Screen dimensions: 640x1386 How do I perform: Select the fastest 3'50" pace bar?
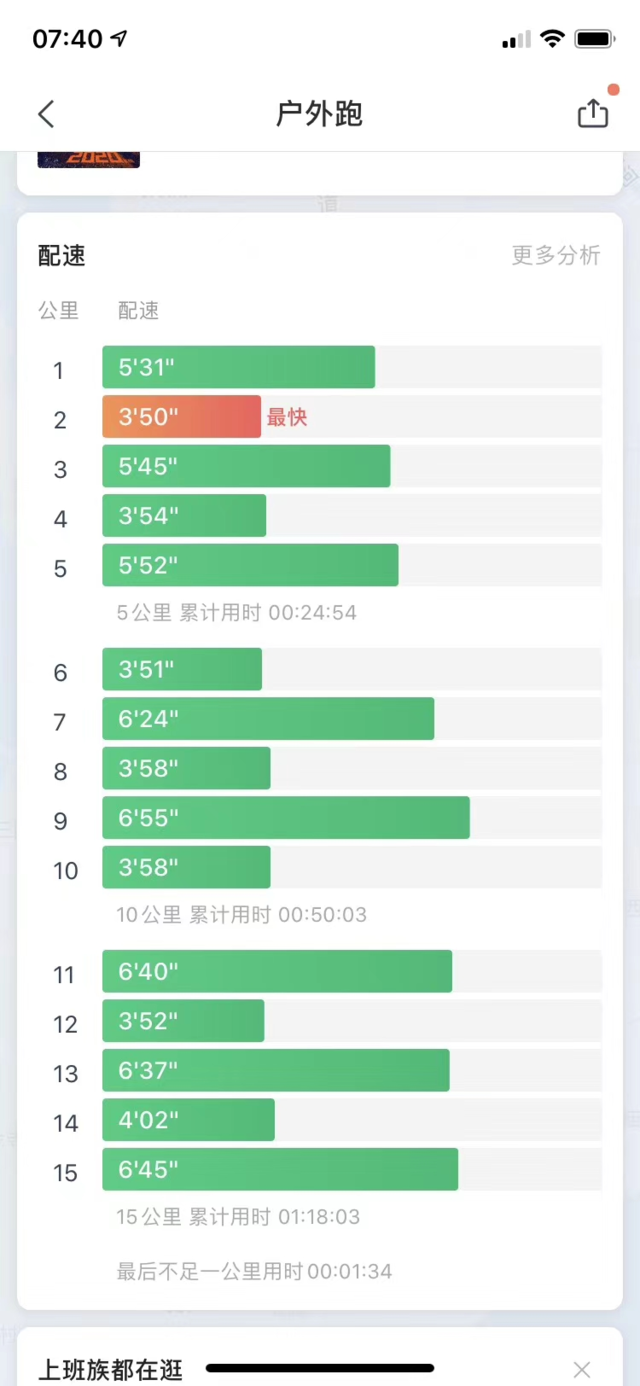(x=181, y=417)
